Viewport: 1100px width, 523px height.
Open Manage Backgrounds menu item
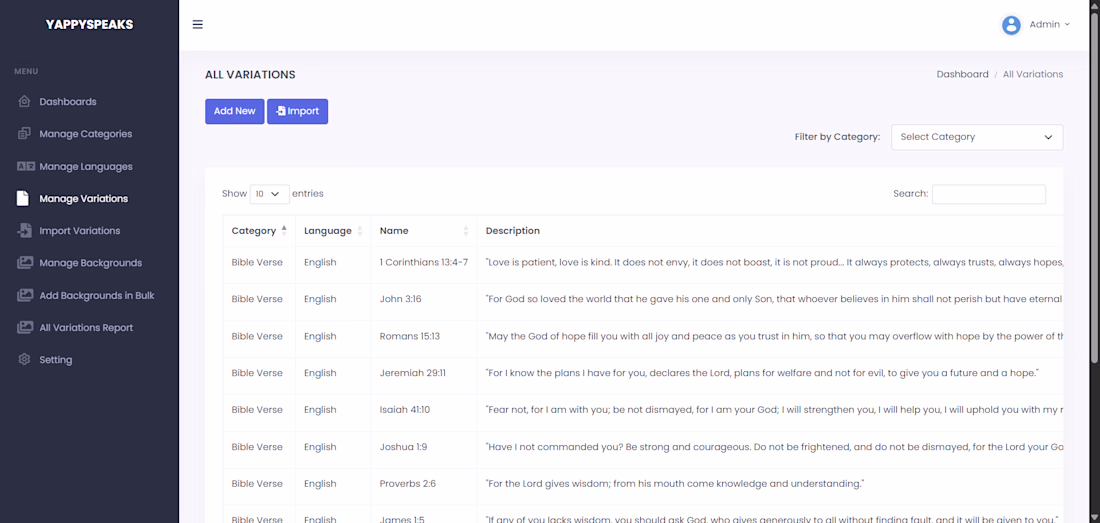click(90, 263)
